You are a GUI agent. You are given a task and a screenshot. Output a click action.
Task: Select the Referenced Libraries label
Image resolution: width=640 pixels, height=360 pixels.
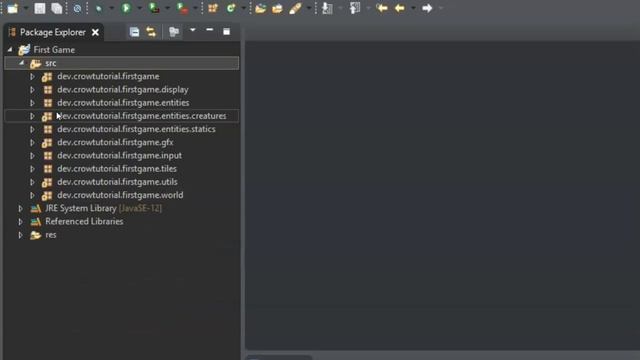(84, 222)
